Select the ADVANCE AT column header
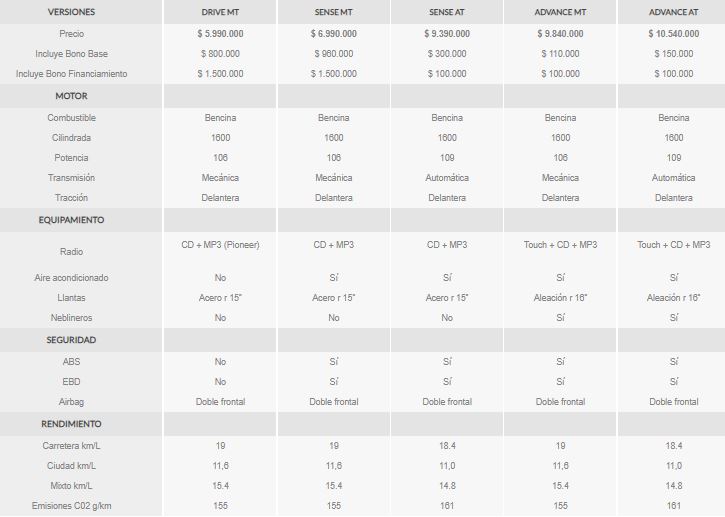Viewport: 725px width, 517px height. (x=673, y=12)
